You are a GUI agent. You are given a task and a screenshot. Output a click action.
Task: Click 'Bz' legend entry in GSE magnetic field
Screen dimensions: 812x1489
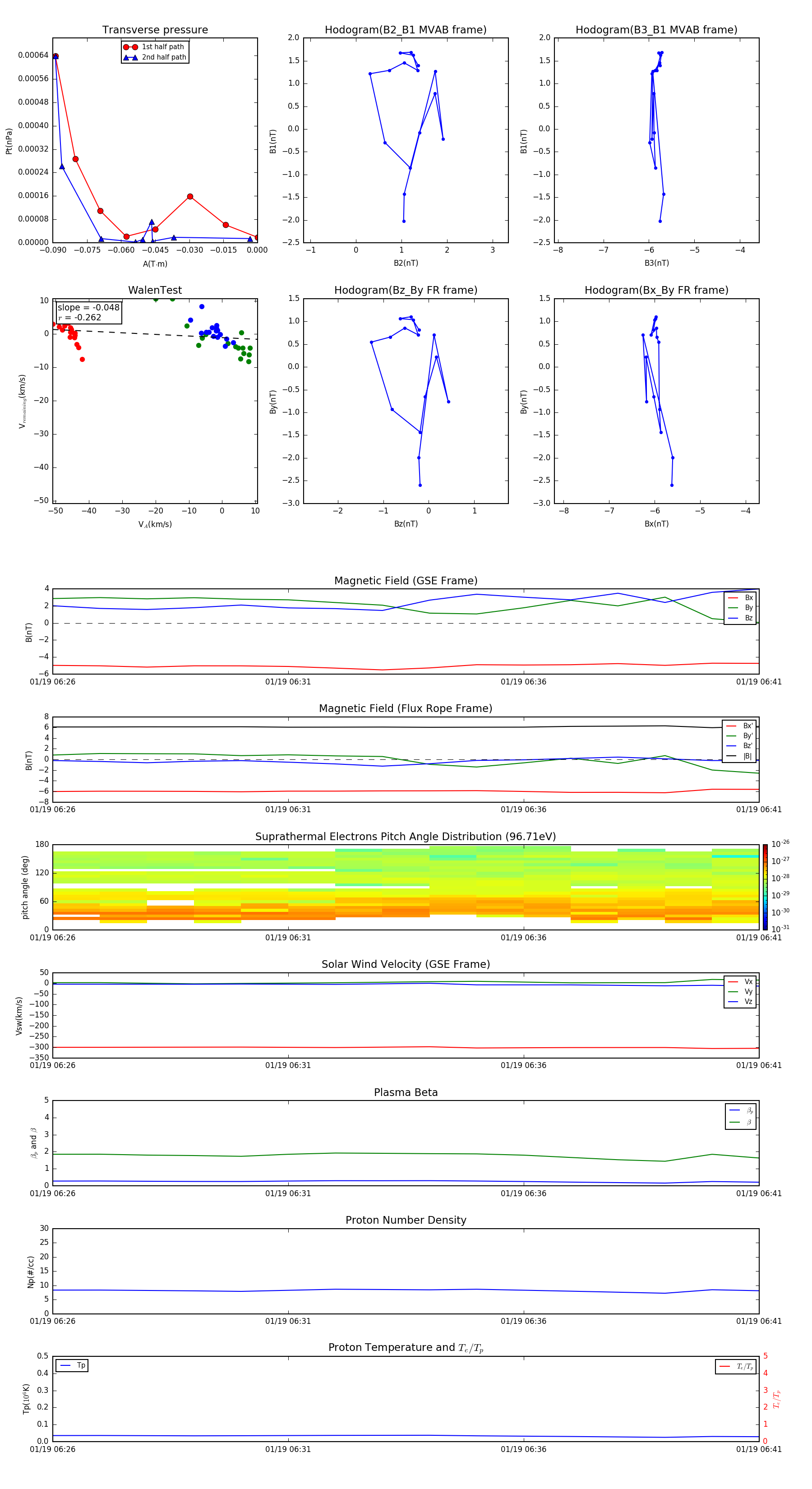740,619
